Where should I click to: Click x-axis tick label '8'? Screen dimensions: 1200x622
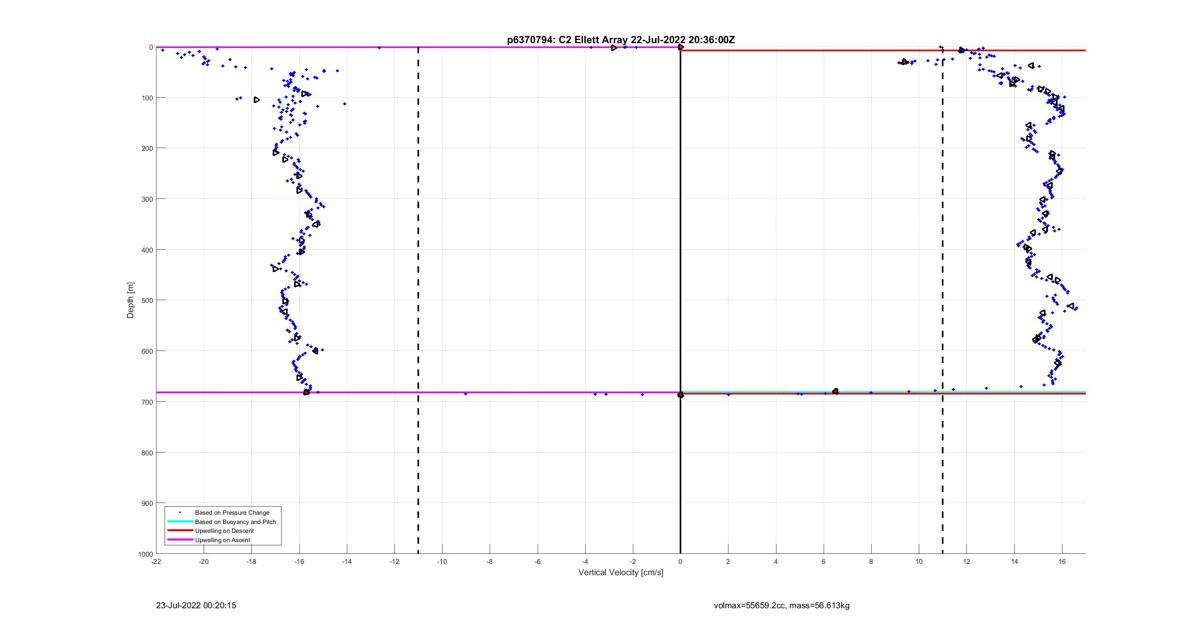click(x=872, y=561)
